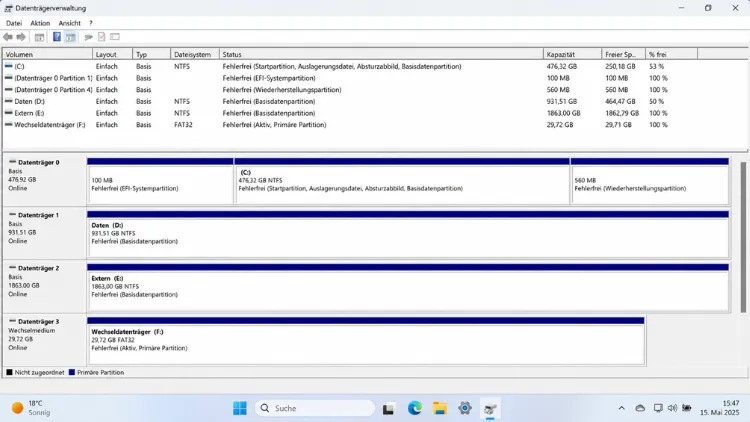
Task: Select the Daten (D:) volume row
Action: (x=349, y=101)
